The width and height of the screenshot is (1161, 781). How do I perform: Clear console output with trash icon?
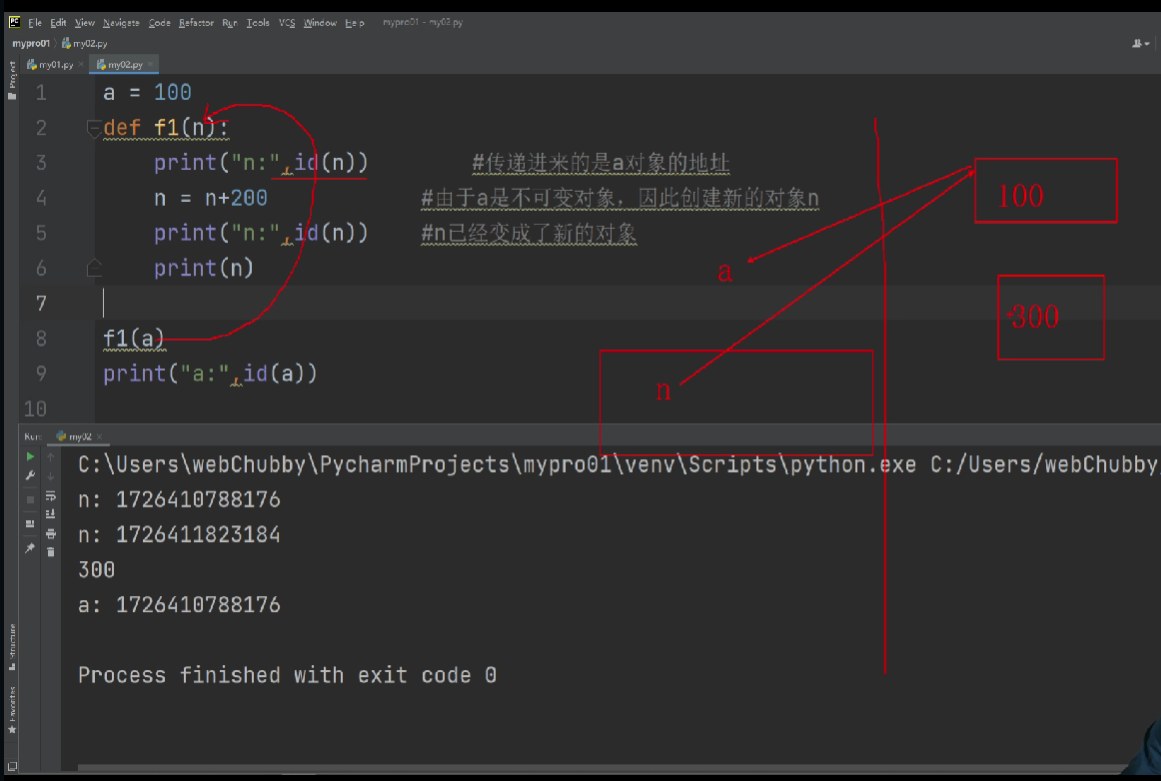click(x=50, y=552)
